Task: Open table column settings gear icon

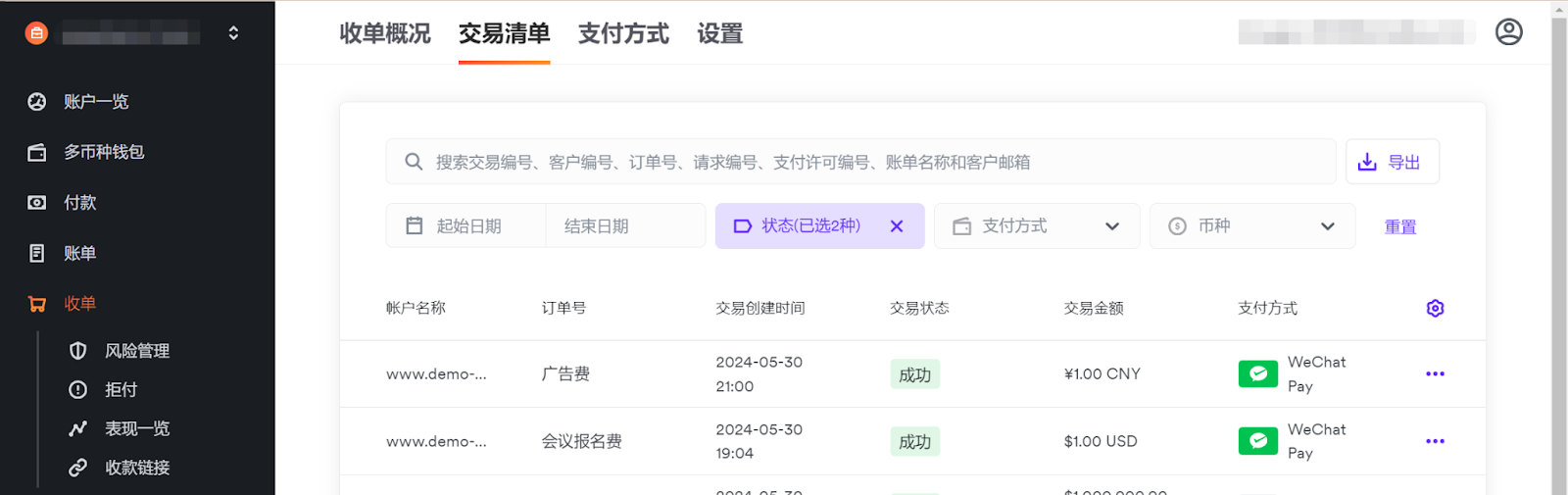Action: [x=1435, y=309]
